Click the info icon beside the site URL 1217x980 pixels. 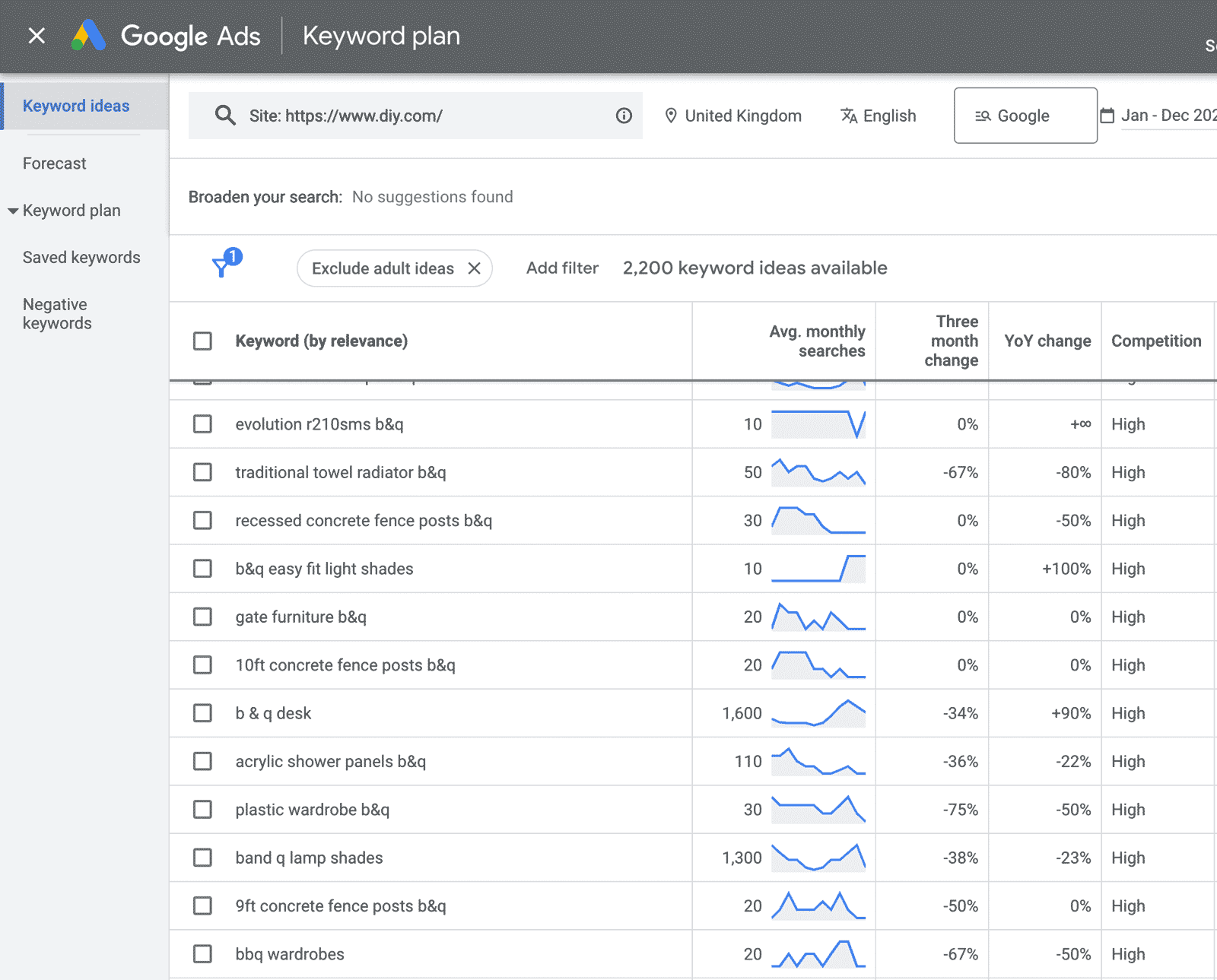[x=623, y=115]
